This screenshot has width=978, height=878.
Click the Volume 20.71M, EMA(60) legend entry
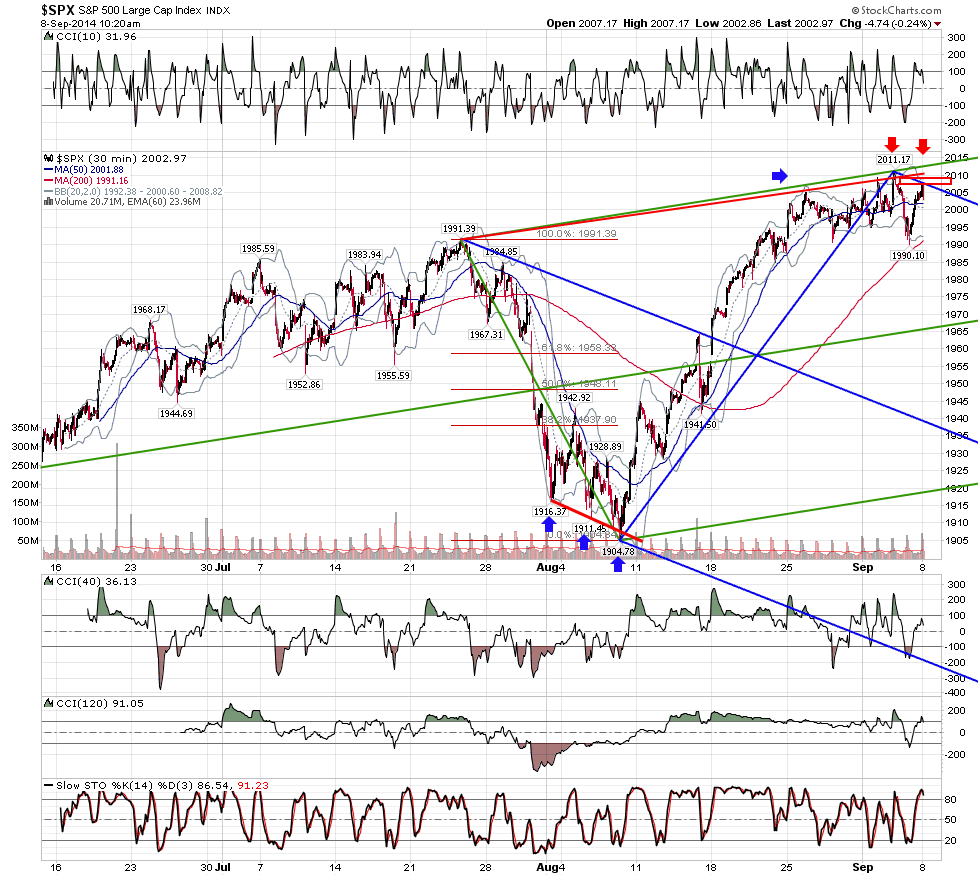pyautogui.click(x=127, y=201)
